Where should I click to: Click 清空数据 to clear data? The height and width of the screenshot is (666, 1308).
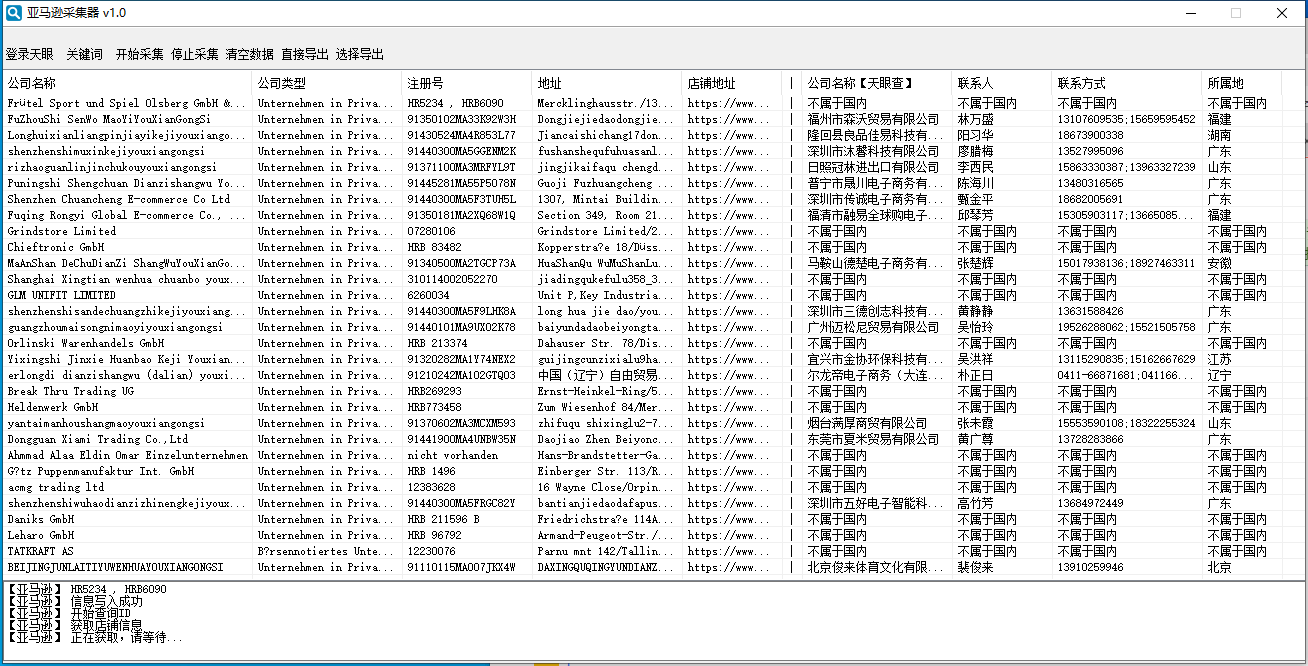(250, 54)
